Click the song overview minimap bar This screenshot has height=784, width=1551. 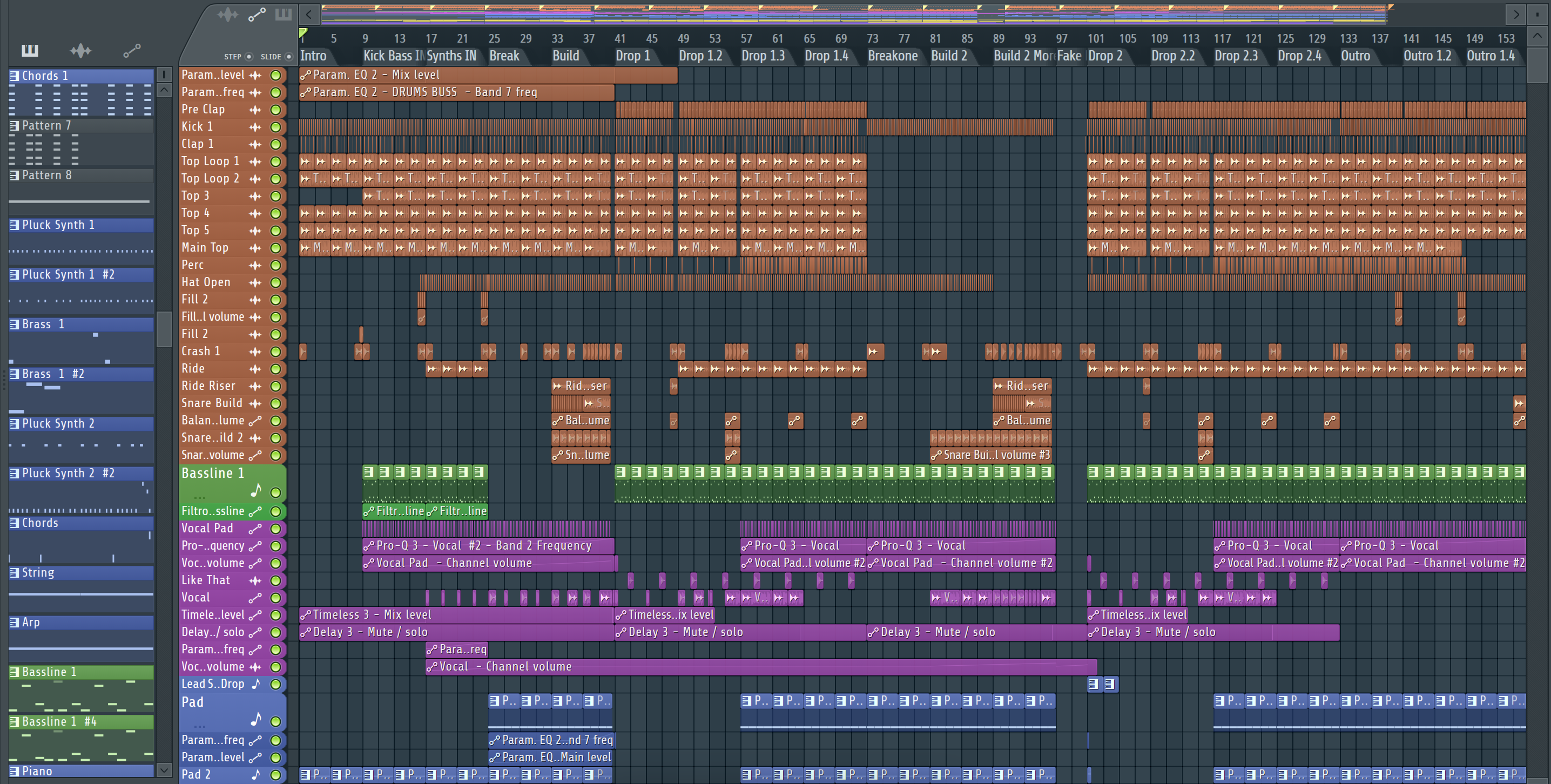pyautogui.click(x=855, y=15)
